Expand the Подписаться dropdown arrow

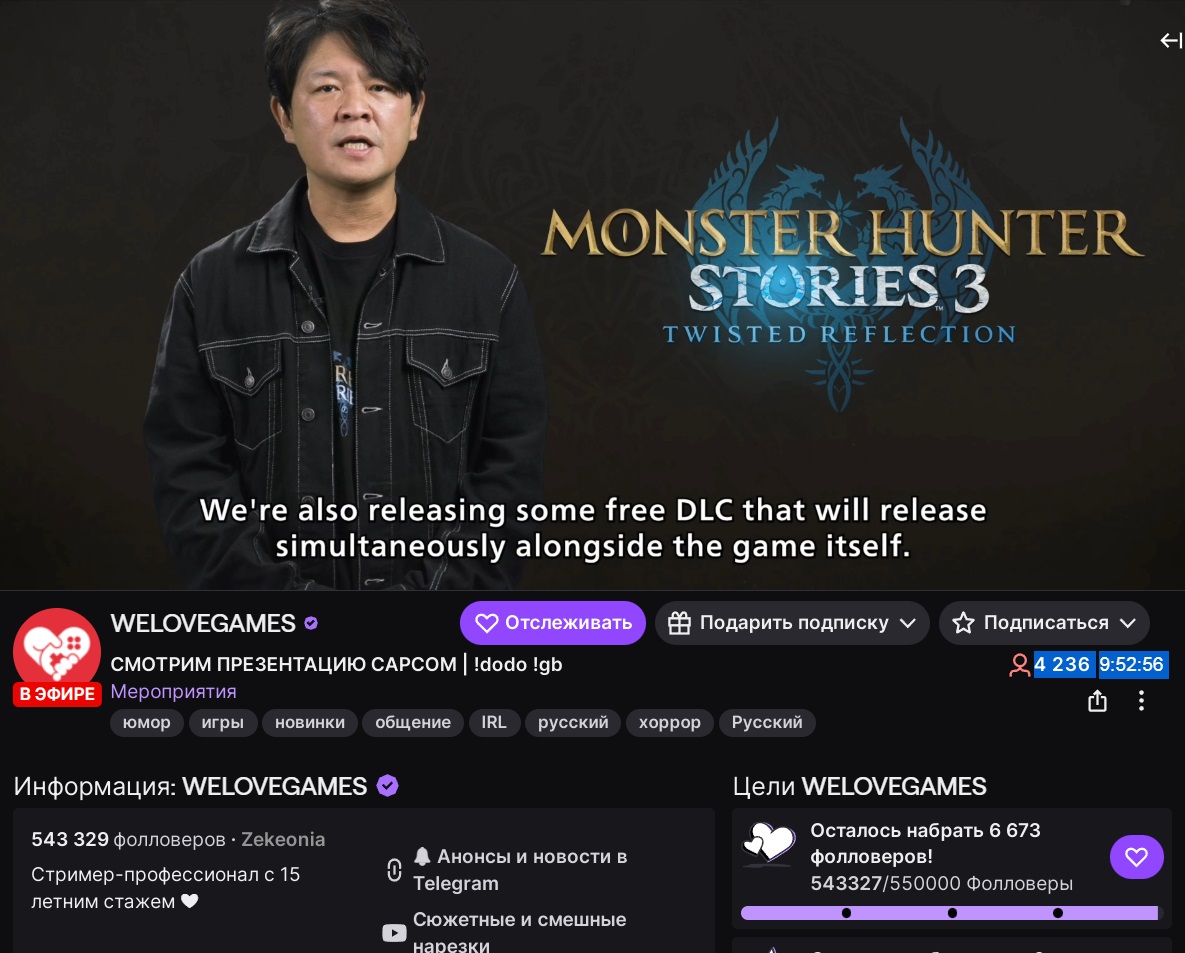[1128, 623]
